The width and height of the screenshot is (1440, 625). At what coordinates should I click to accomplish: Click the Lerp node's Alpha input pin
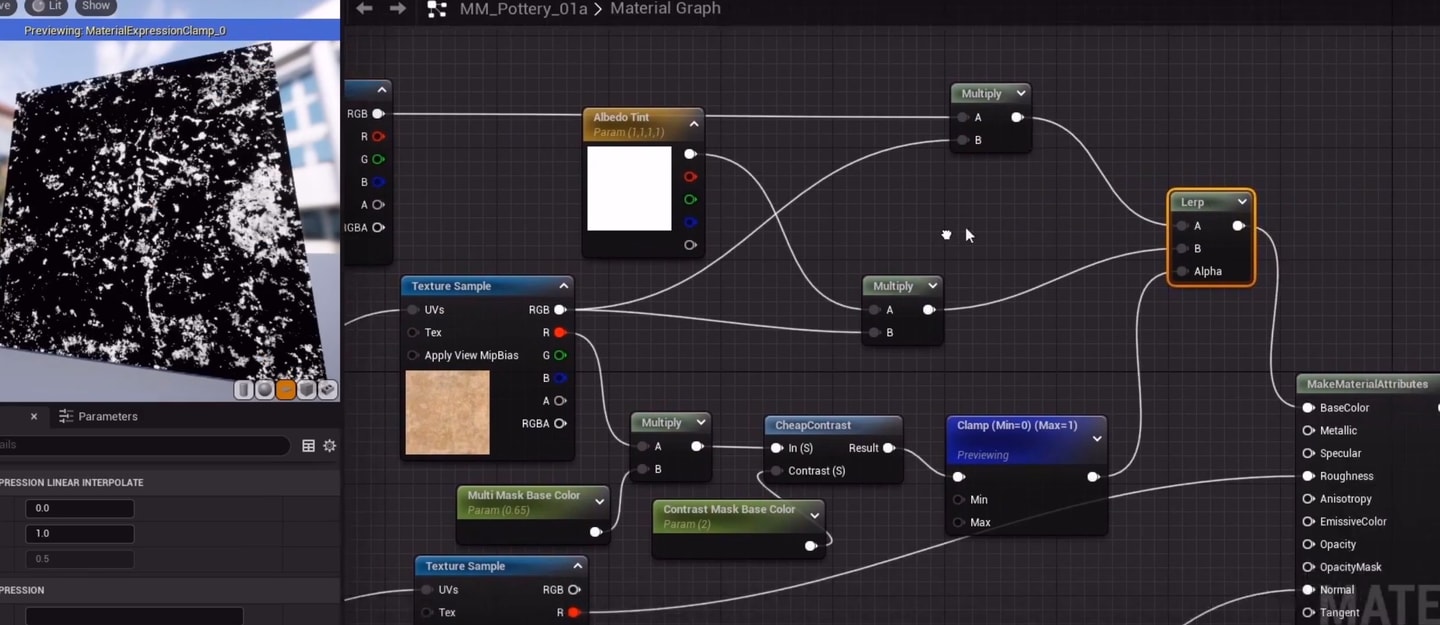(x=1183, y=271)
